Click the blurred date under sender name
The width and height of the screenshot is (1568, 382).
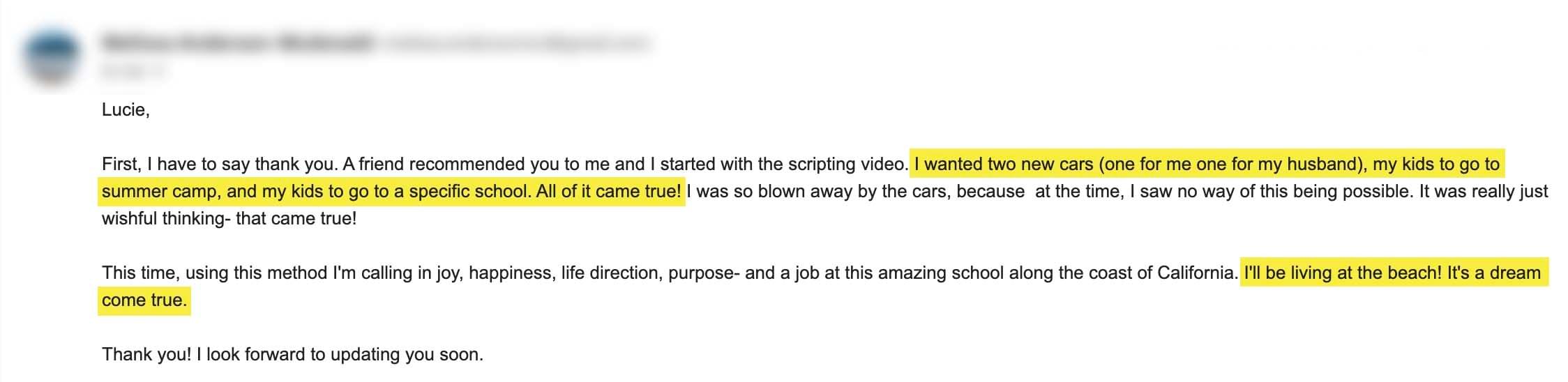click(134, 70)
